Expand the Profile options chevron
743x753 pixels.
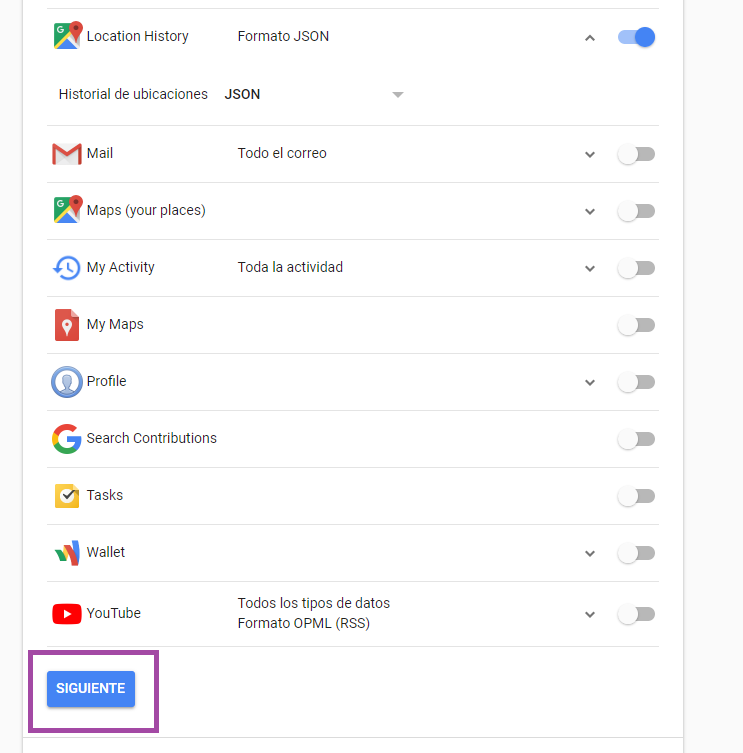(x=590, y=383)
